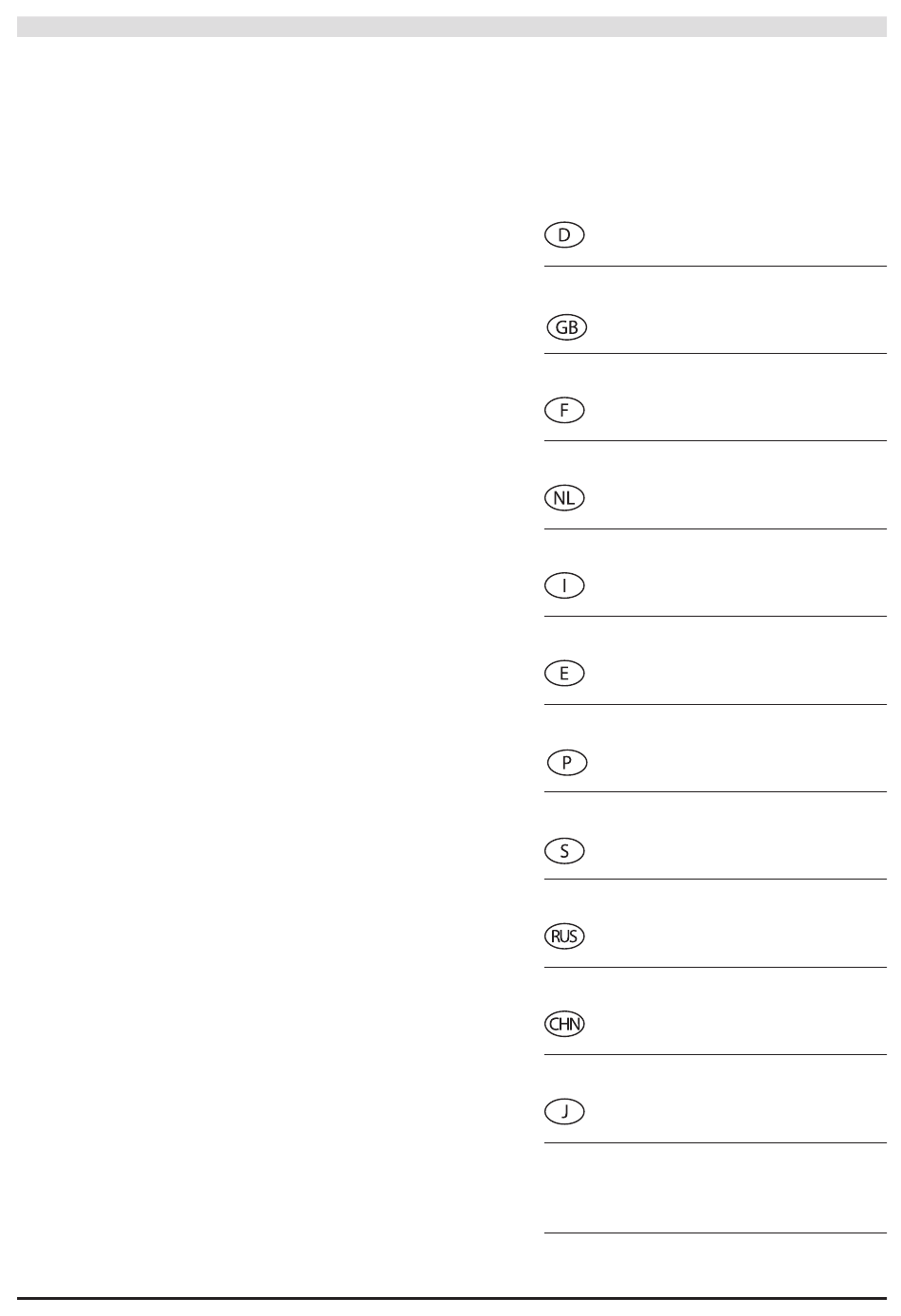Click the divider line under the NL badge
Image resolution: width=901 pixels, height=1316 pixels.
tap(715, 529)
